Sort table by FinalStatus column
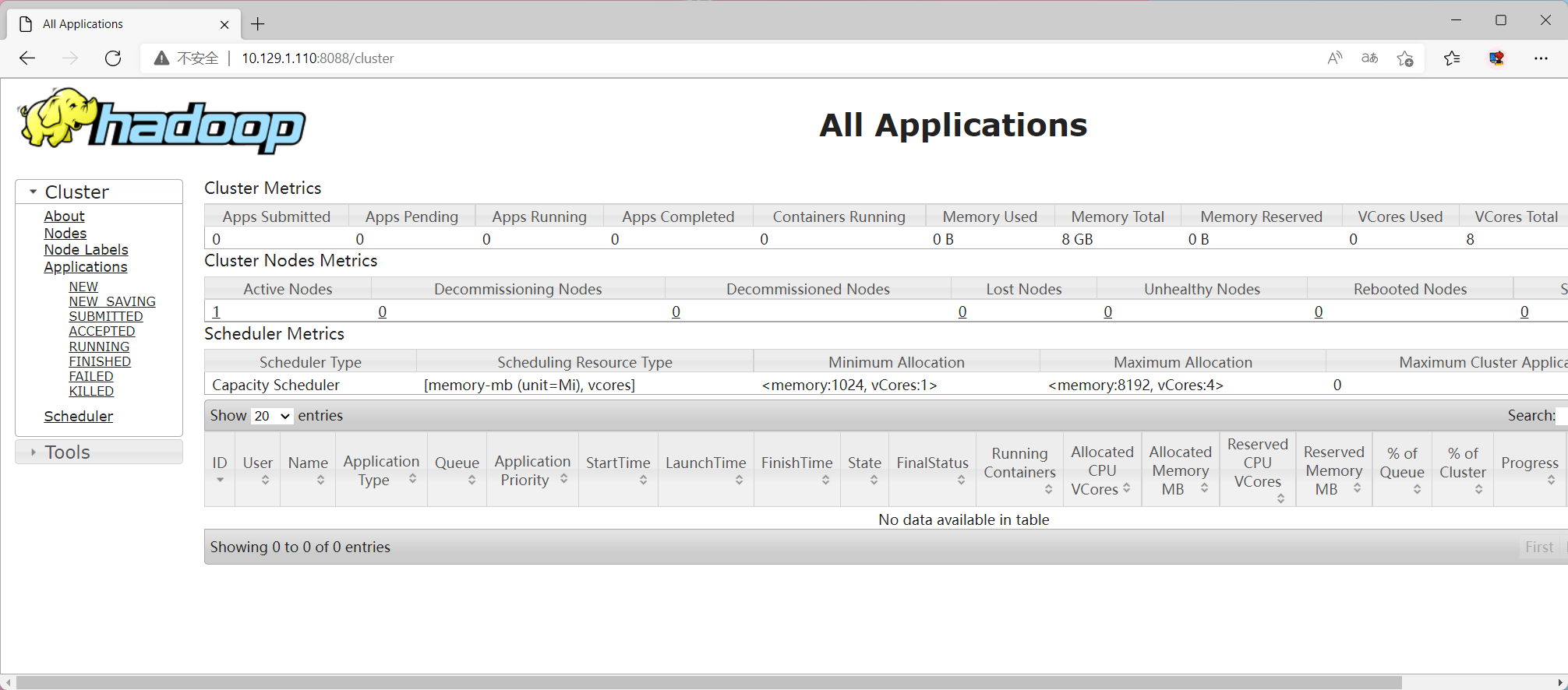Image resolution: width=1568 pixels, height=690 pixels. (932, 469)
